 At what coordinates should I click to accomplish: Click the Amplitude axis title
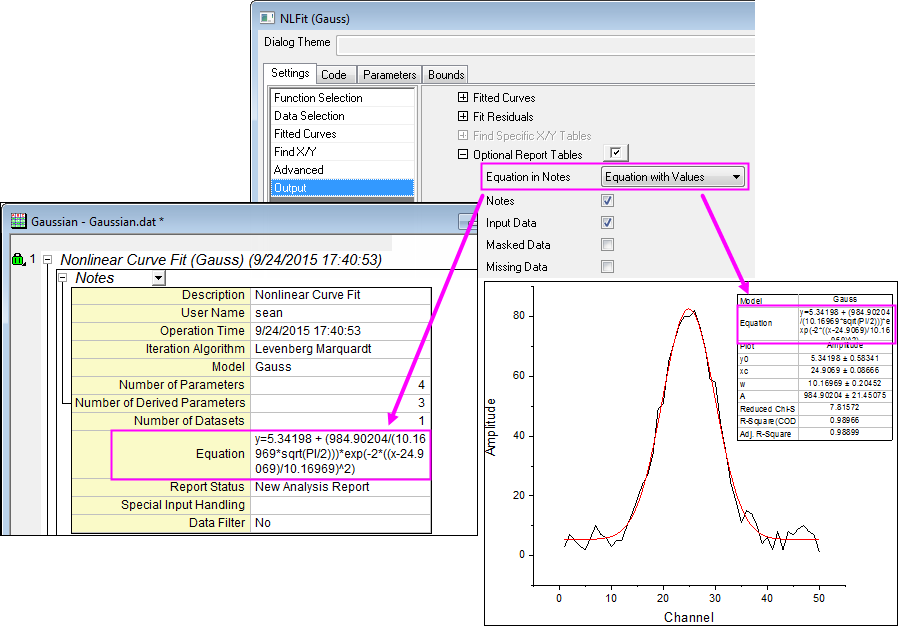491,427
